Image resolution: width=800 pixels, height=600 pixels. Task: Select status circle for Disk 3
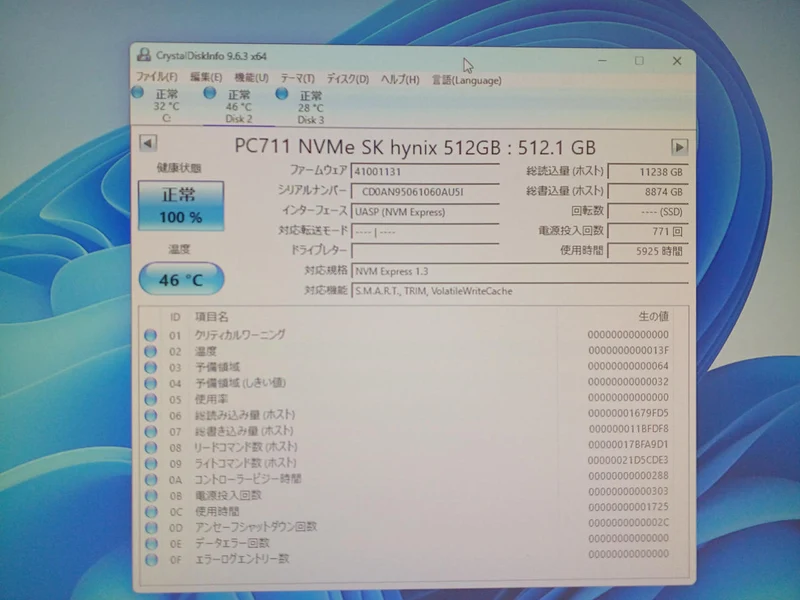(x=282, y=93)
